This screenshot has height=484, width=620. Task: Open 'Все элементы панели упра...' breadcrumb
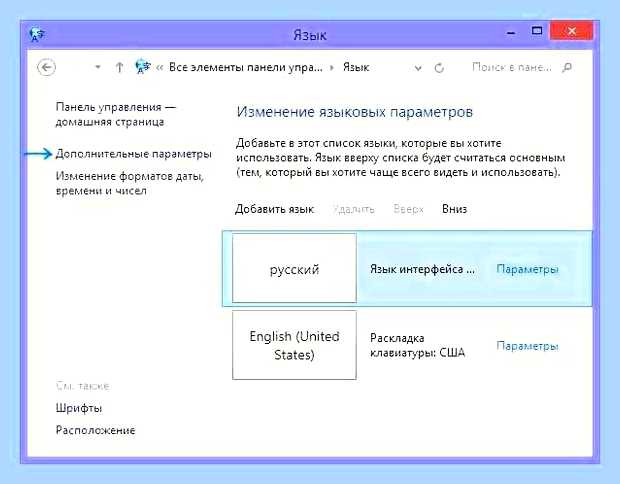click(x=245, y=67)
